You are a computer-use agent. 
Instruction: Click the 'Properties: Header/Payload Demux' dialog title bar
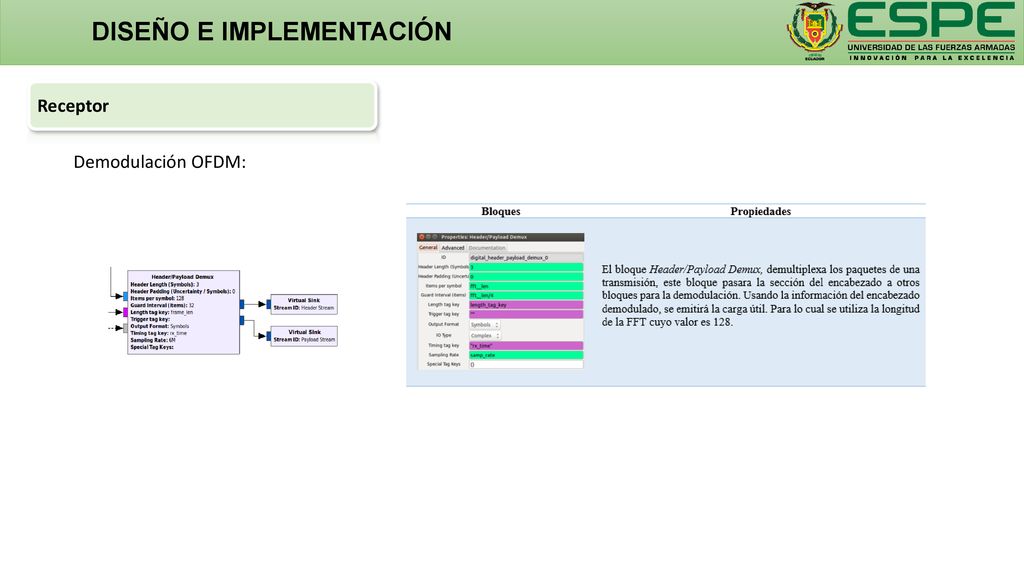(500, 237)
